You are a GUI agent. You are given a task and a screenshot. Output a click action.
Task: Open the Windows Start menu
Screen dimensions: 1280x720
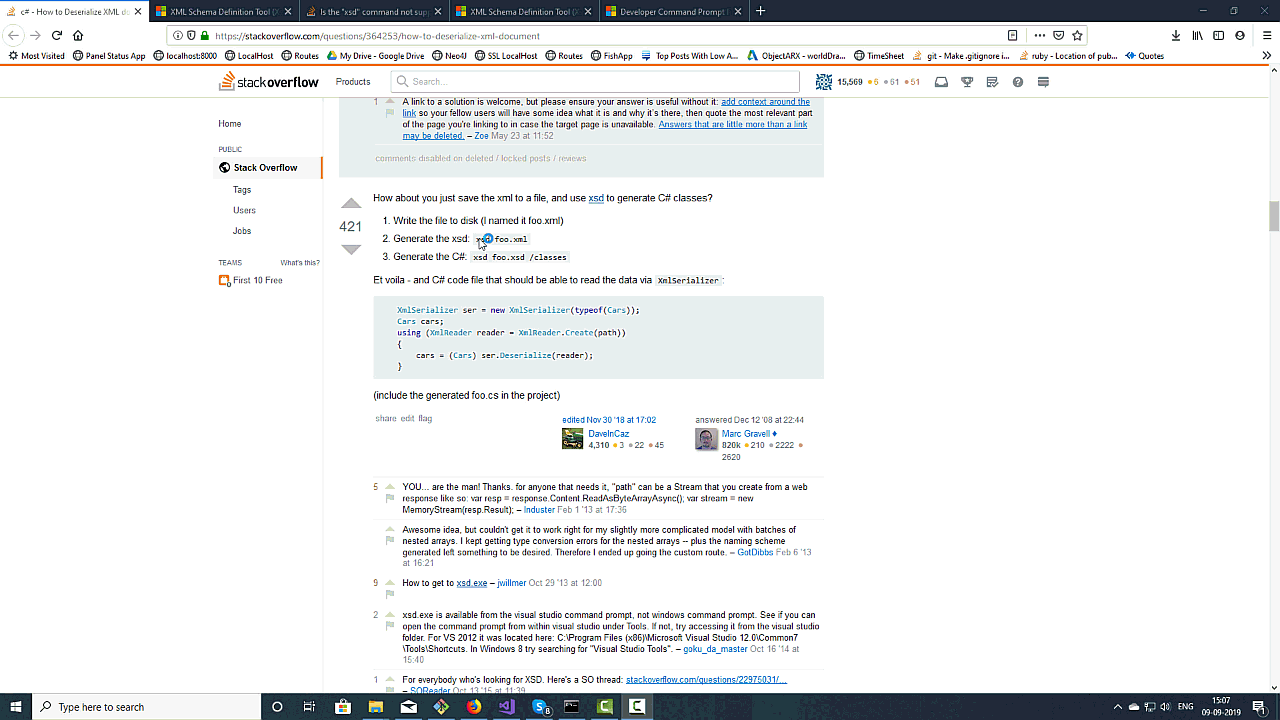click(16, 706)
